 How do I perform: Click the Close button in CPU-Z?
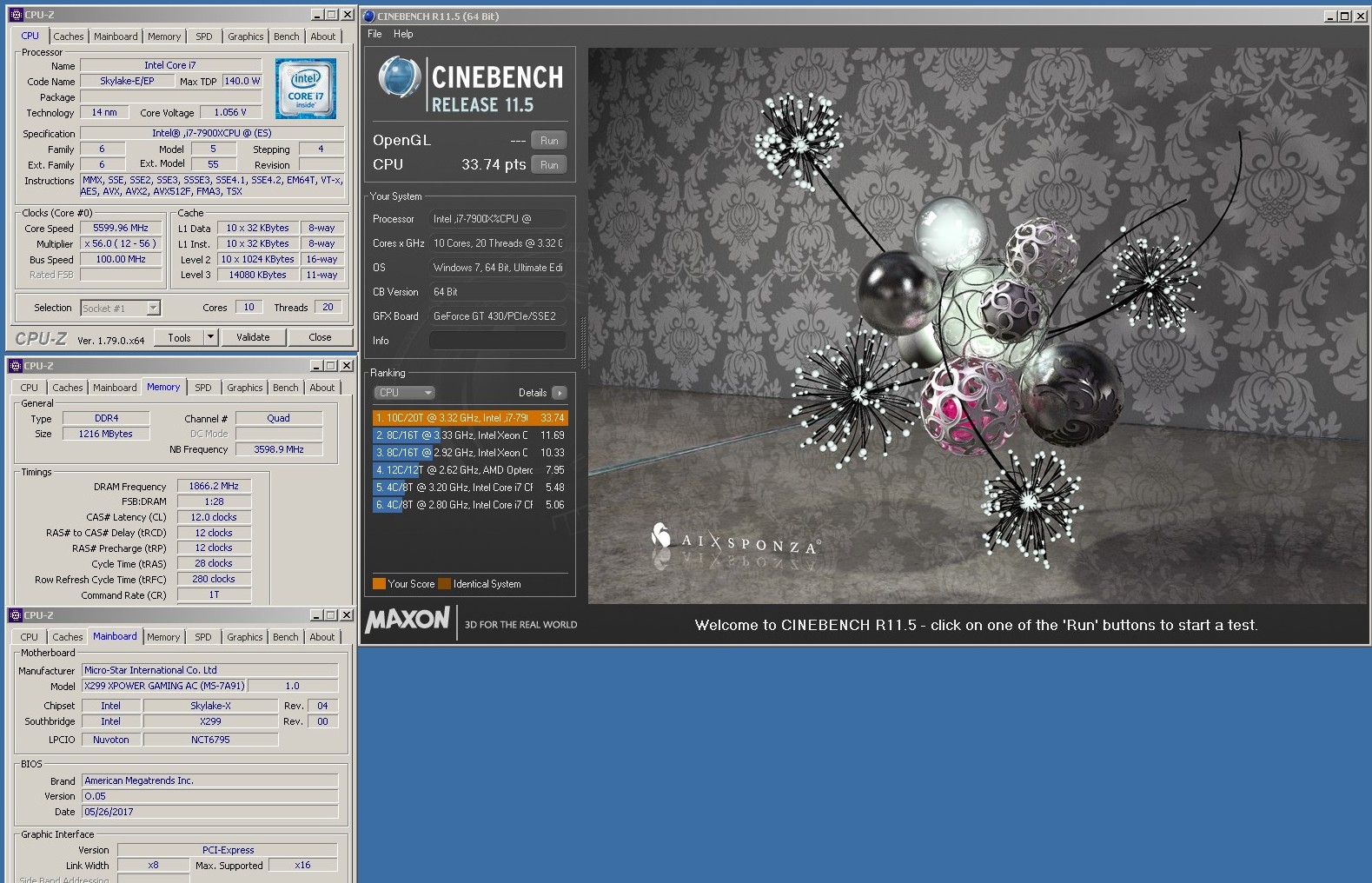click(320, 337)
